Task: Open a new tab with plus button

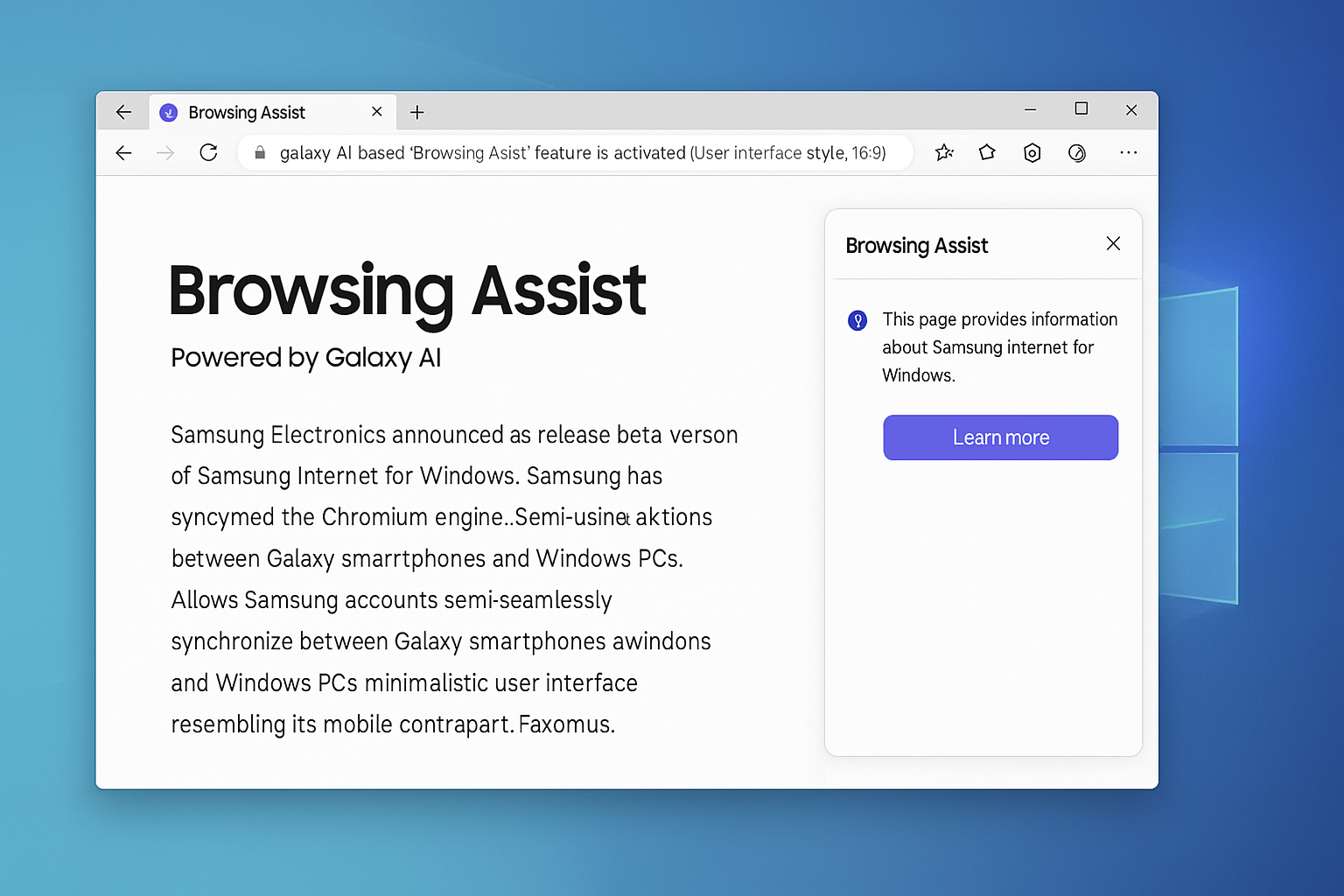Action: [x=417, y=112]
